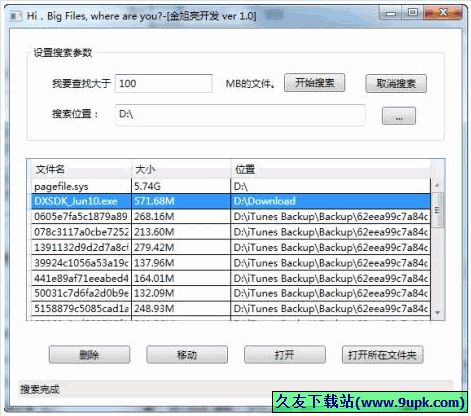This screenshot has height=416, width=471.
Task: Select the pagefile.sys row
Action: click(x=231, y=186)
